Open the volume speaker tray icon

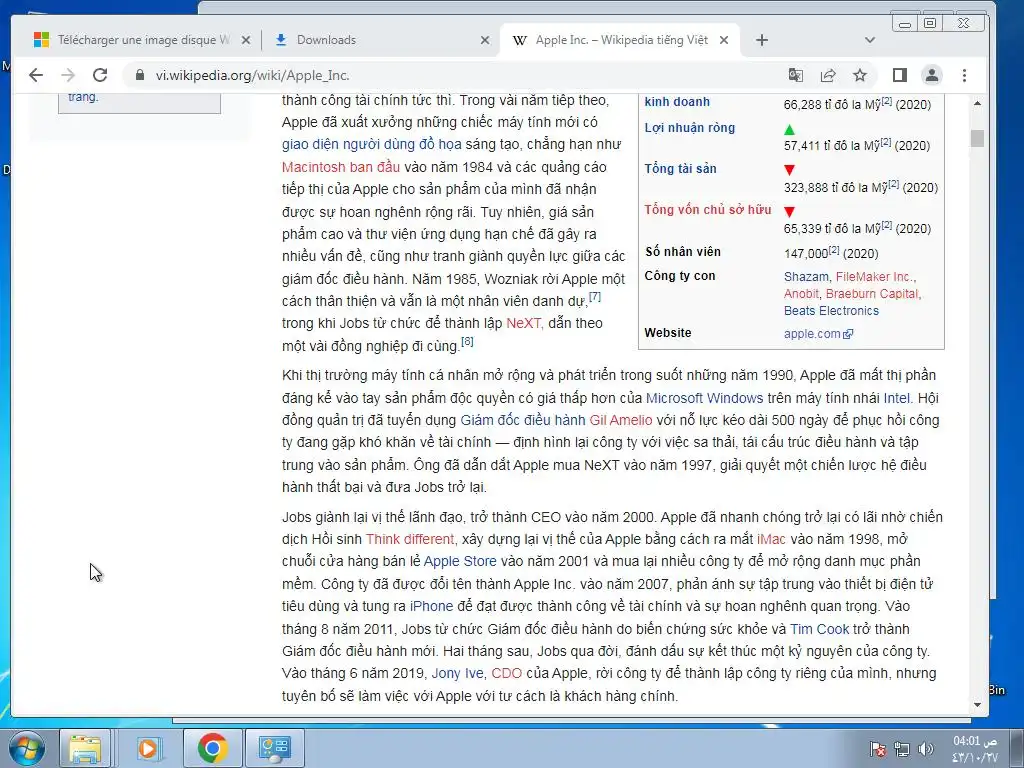pos(925,749)
